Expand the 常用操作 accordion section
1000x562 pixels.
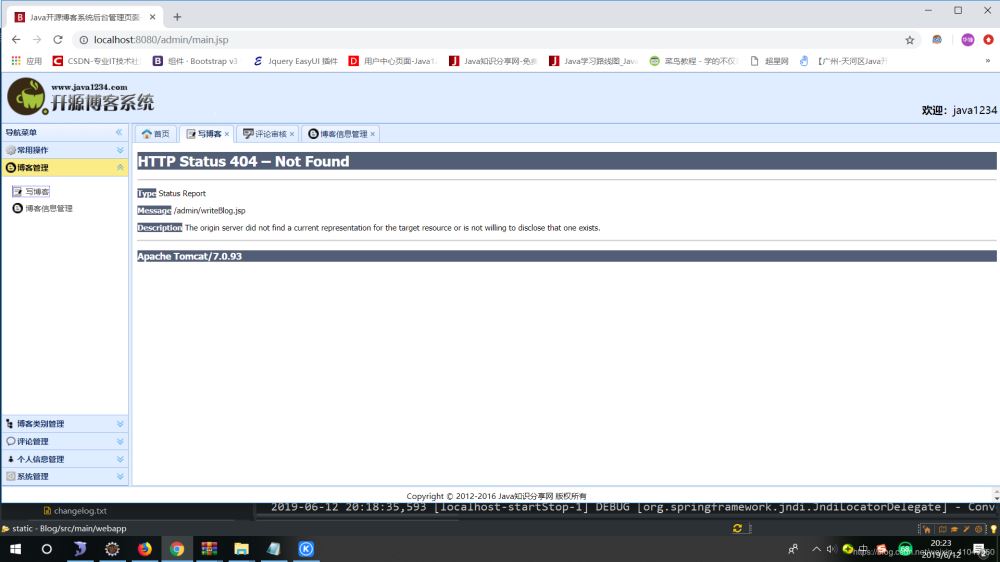tap(120, 150)
